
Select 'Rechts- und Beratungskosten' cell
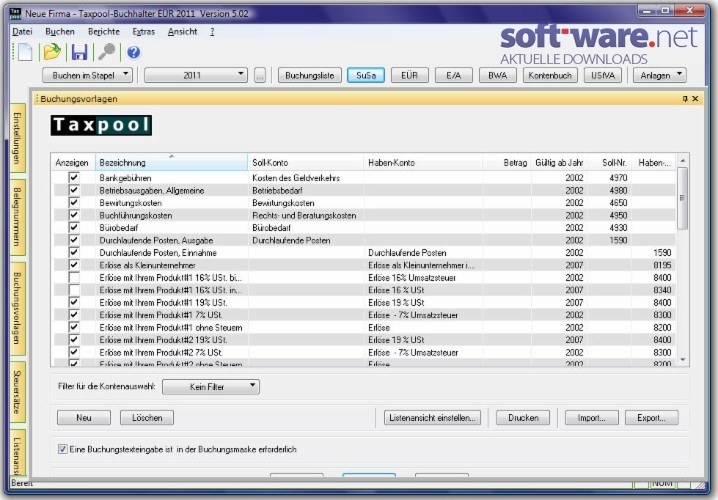pos(304,215)
